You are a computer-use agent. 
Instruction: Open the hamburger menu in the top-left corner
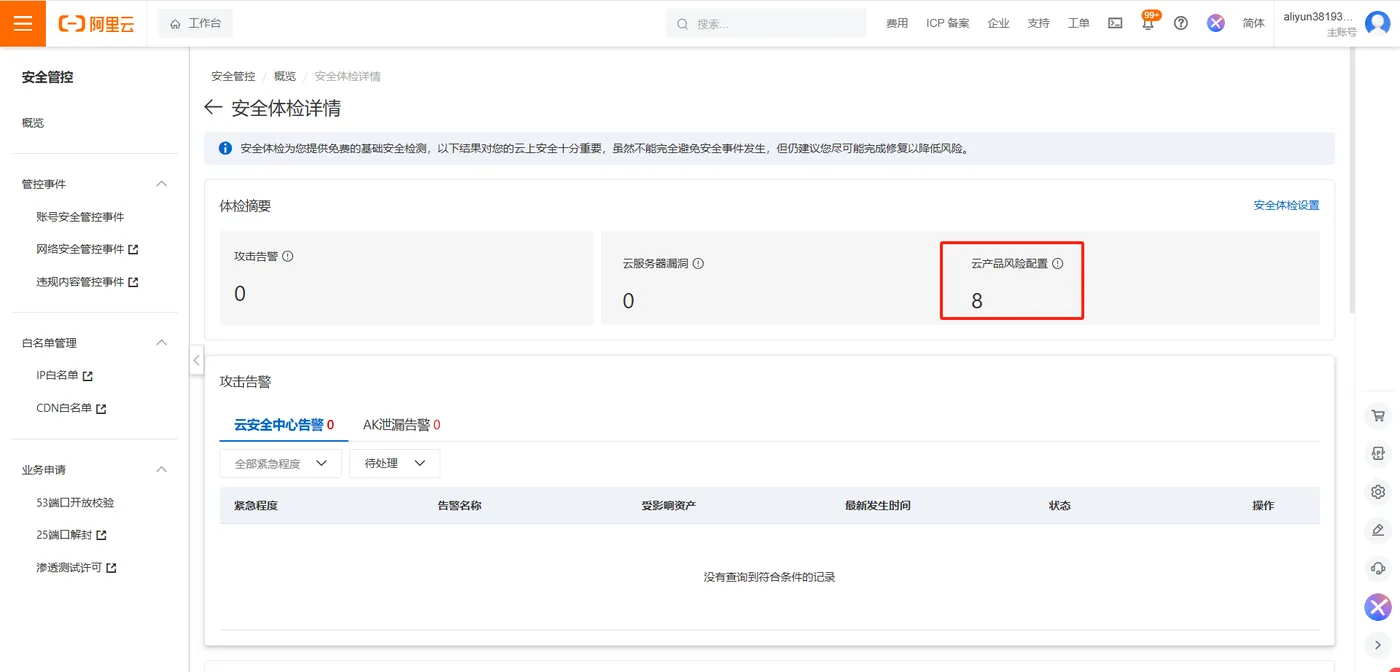23,23
